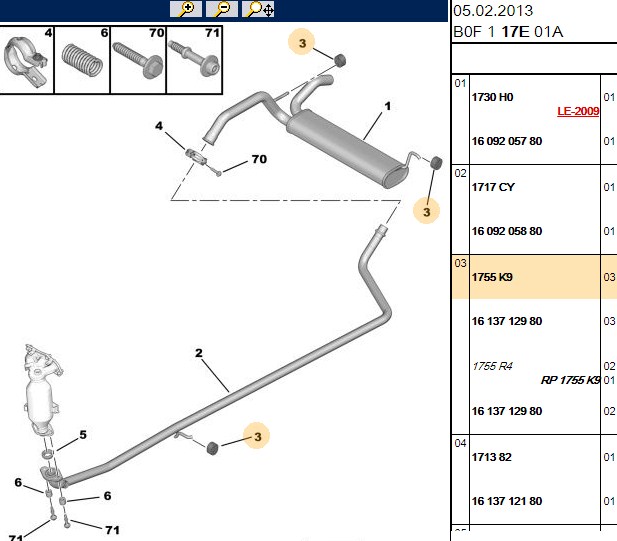Click the rubber mount at the silencer's rear
The height and width of the screenshot is (541, 617).
tap(436, 162)
